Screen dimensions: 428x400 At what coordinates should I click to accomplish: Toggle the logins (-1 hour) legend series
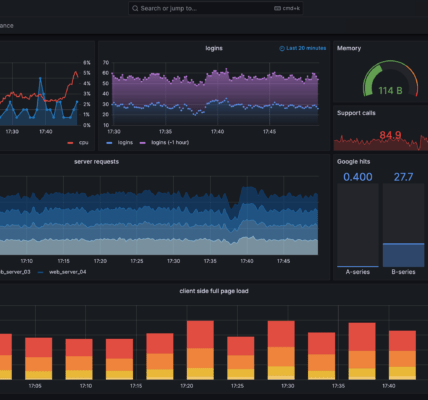pos(170,143)
